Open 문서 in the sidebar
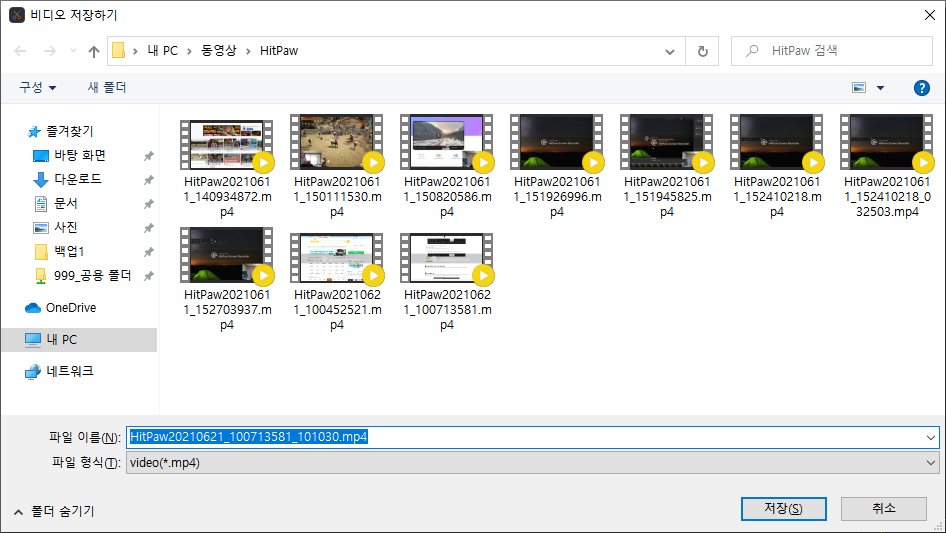The image size is (946, 533). pos(66,203)
